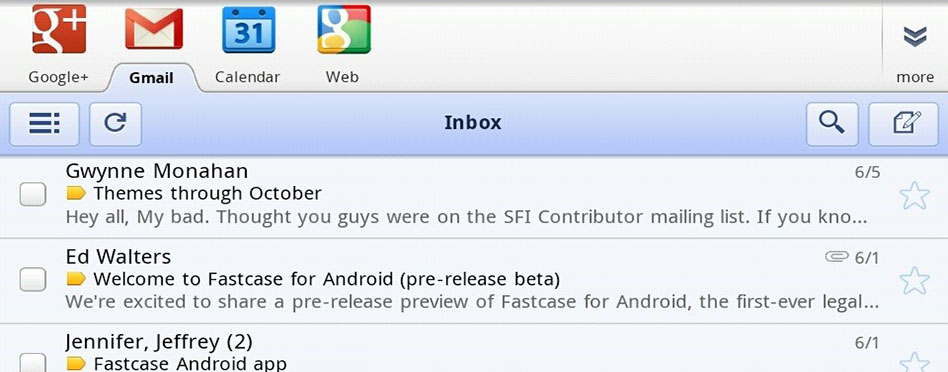Screen dimensions: 948x372
Task: Click the paperclip attachment icon
Action: coord(837,257)
